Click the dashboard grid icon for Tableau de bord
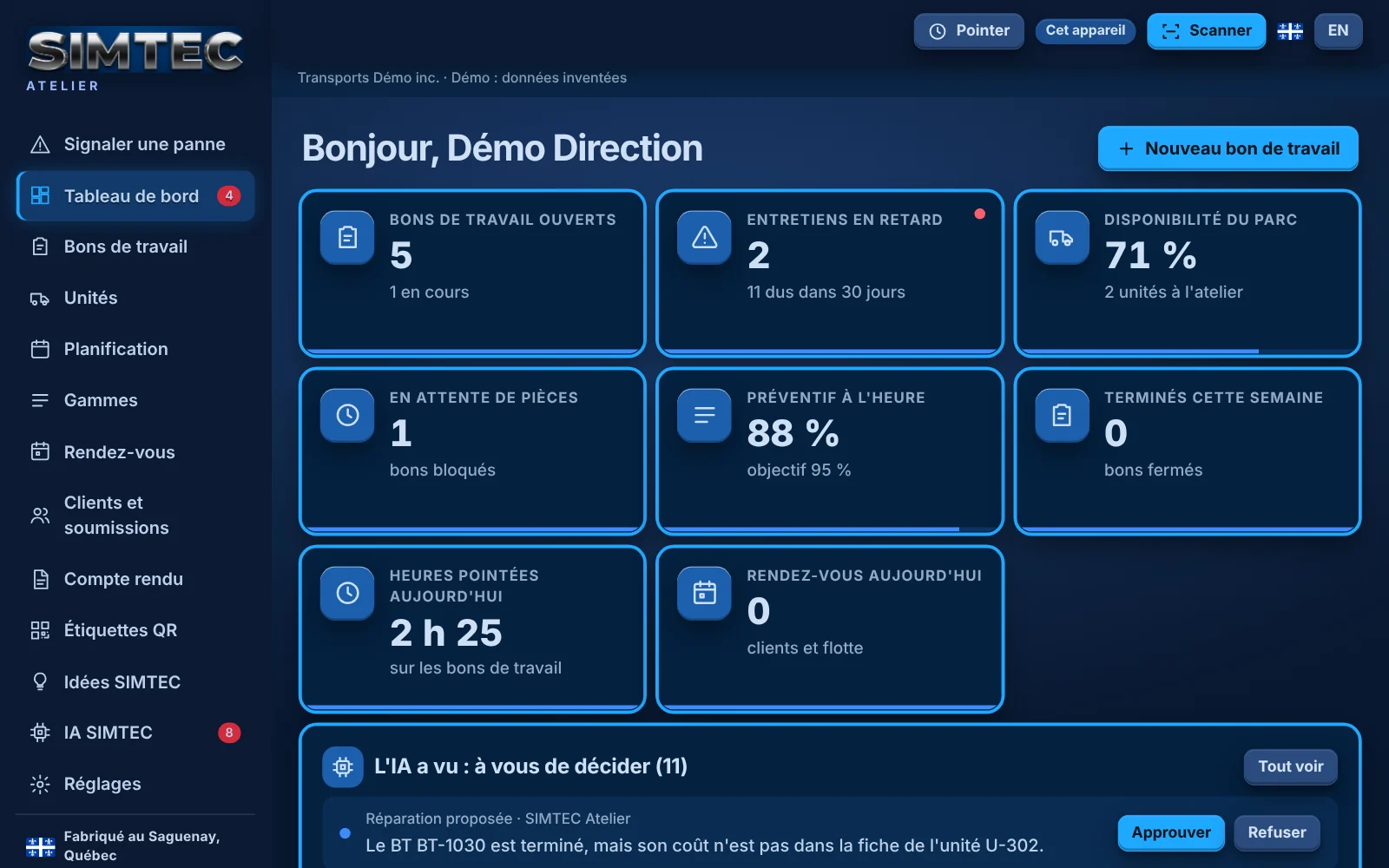The width and height of the screenshot is (1389, 868). pyautogui.click(x=40, y=195)
